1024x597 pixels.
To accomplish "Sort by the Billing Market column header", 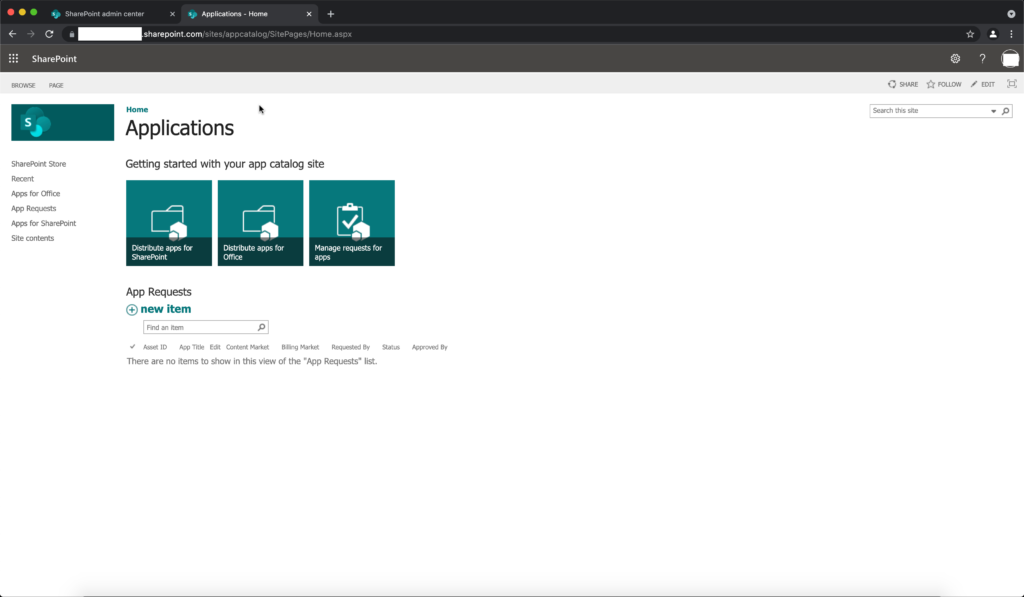I will [300, 347].
